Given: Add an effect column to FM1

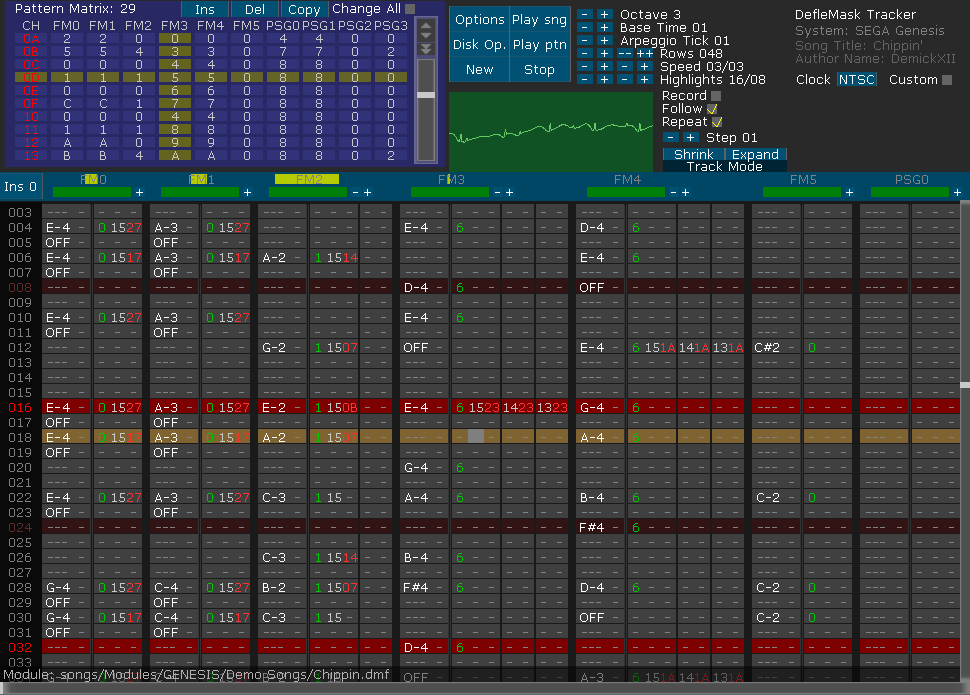Looking at the screenshot, I should 247,192.
